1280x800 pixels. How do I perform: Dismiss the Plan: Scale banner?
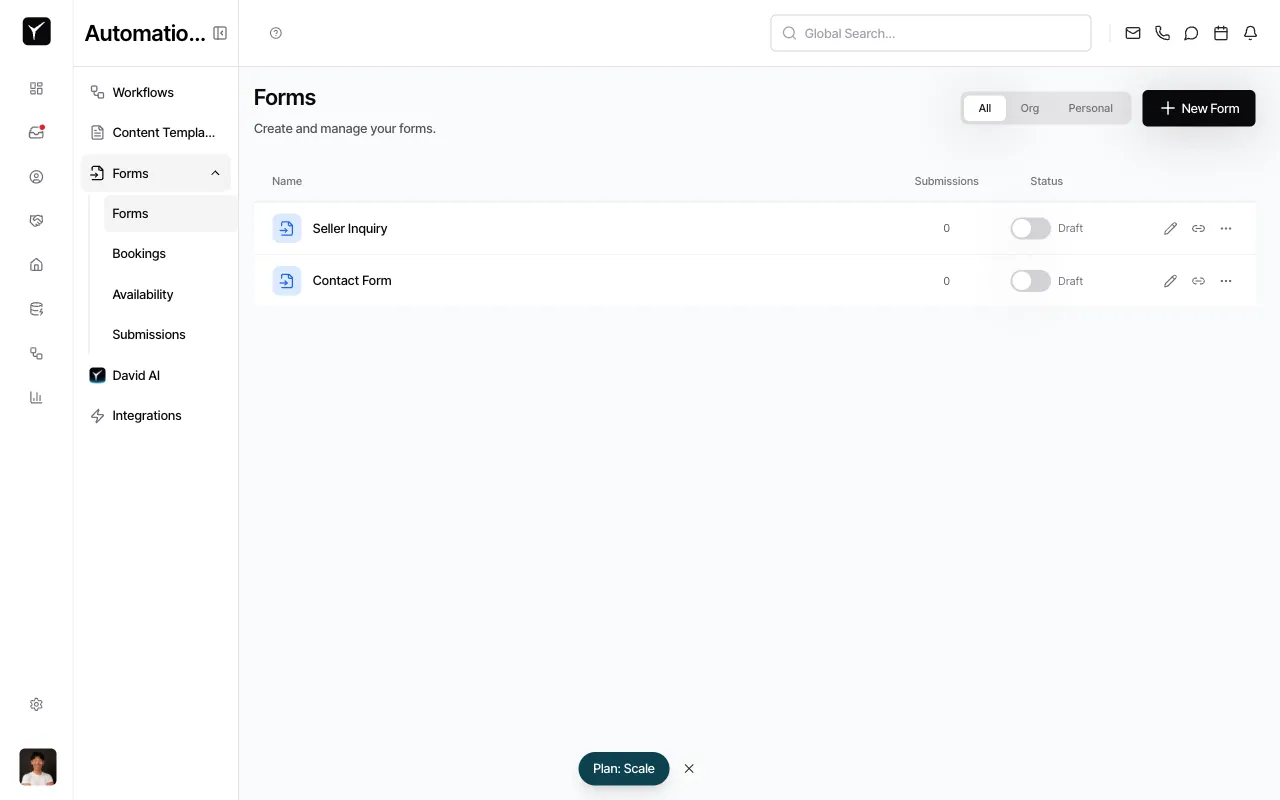point(689,768)
